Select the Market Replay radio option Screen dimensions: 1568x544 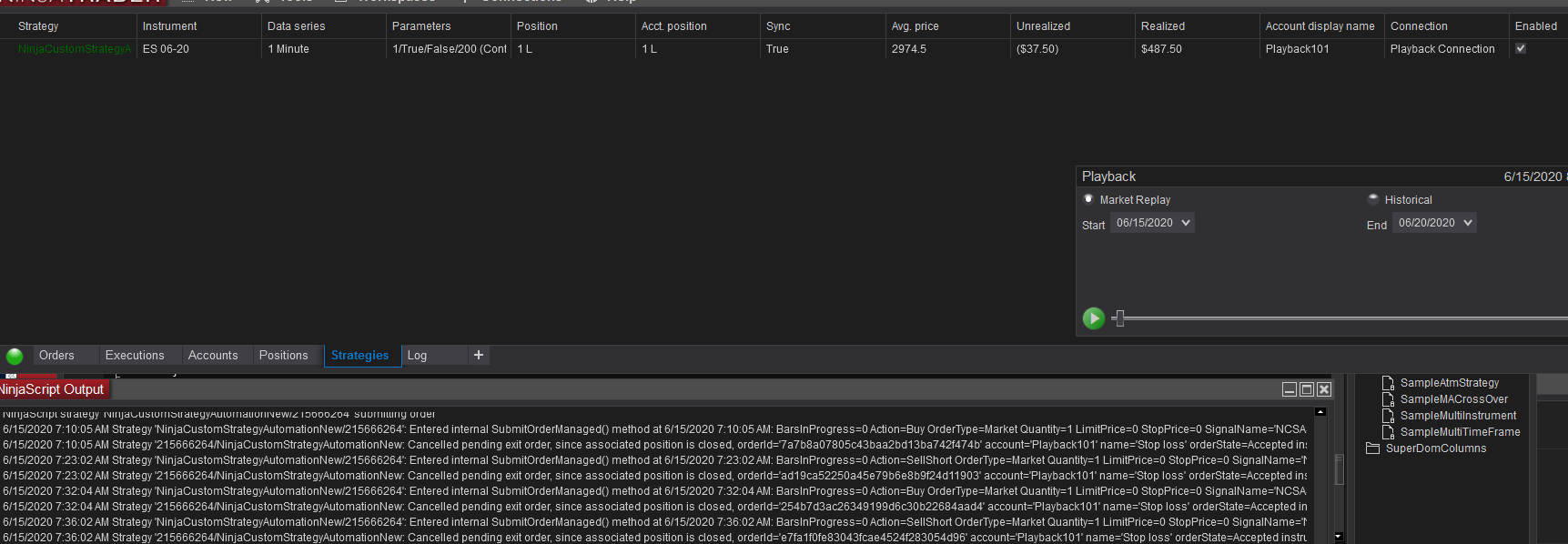click(1088, 199)
